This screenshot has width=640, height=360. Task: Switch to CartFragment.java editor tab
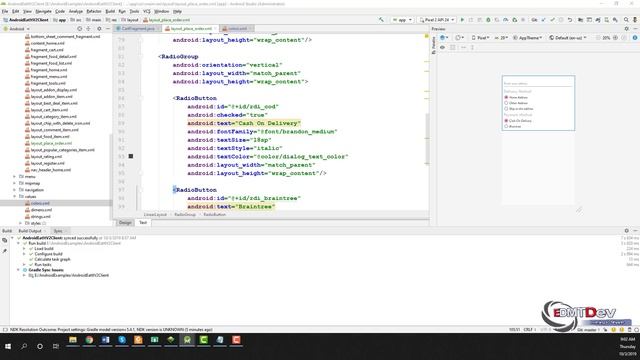(x=138, y=29)
